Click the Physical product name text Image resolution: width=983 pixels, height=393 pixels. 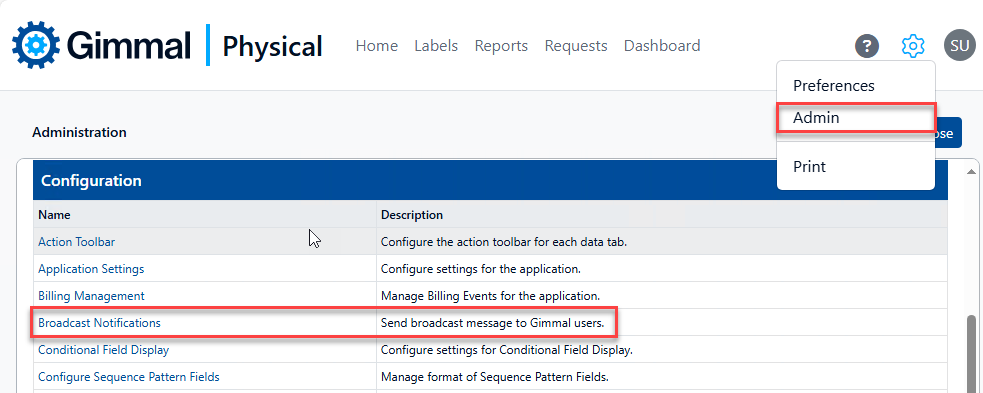(273, 46)
